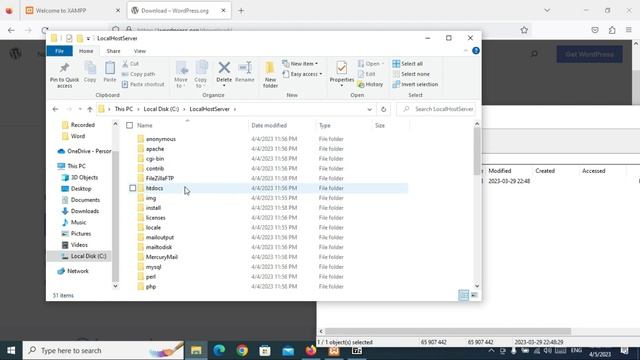Click Get WordPress button on webpage
This screenshot has width=640, height=360.
tap(589, 54)
